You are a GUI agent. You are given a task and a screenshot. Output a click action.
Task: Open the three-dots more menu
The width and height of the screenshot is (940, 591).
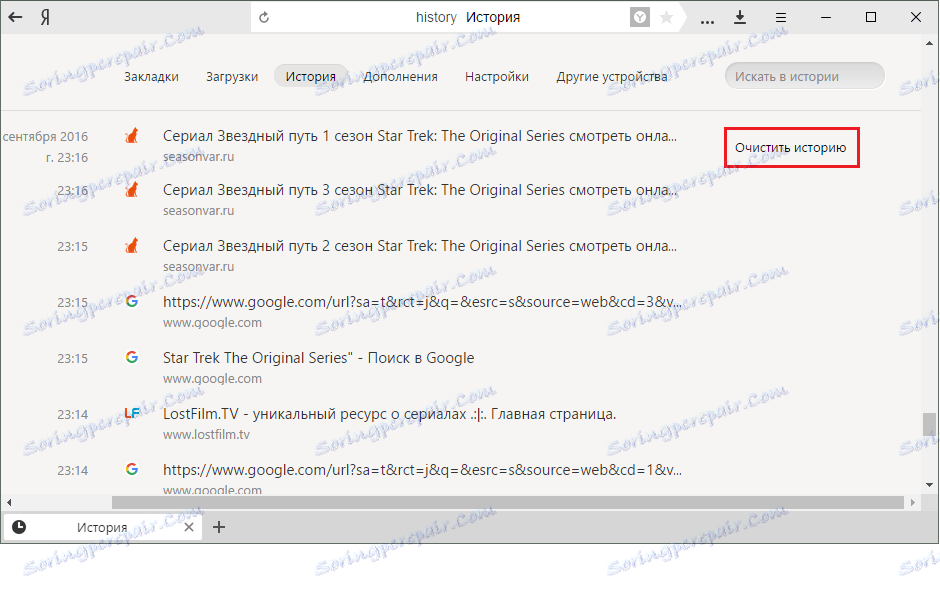(707, 22)
